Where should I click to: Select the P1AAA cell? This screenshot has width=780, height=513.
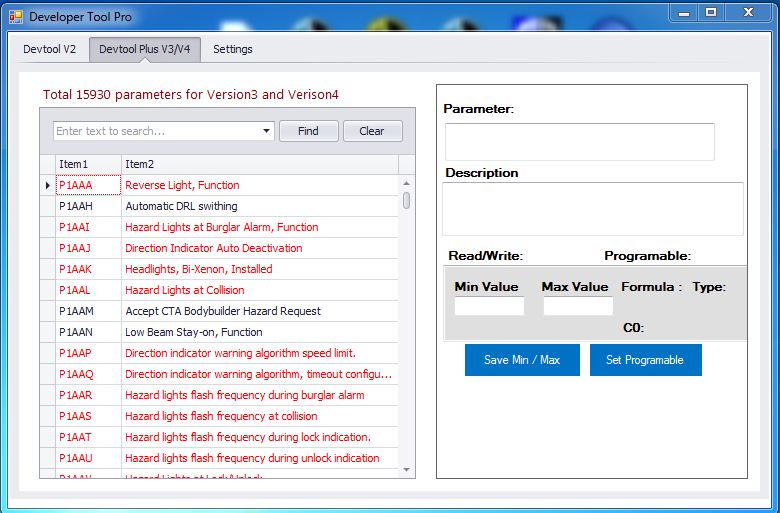coord(88,185)
